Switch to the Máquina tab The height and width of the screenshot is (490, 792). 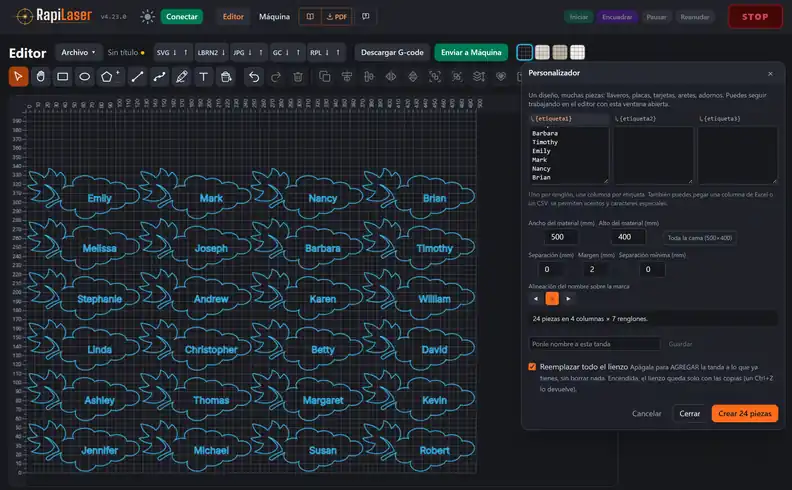(274, 17)
